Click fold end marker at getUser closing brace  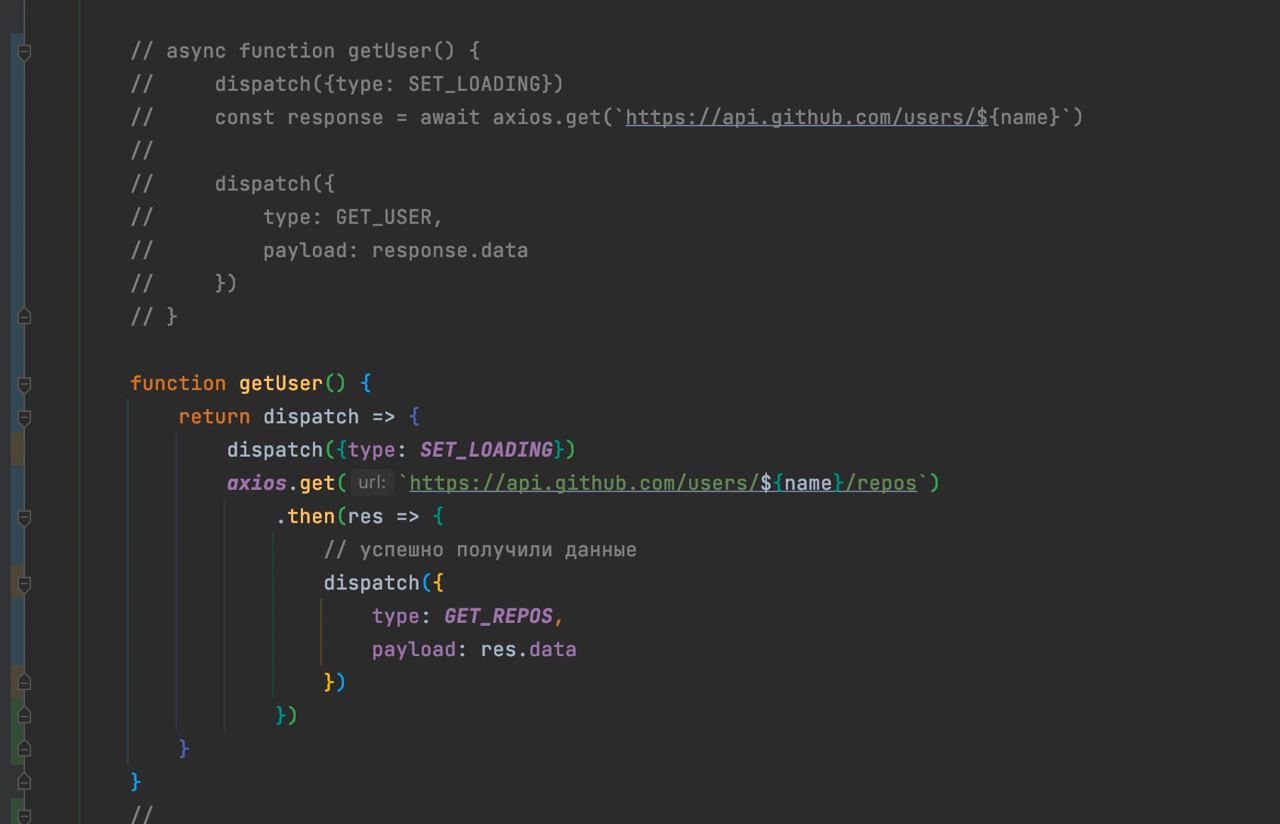coord(25,781)
